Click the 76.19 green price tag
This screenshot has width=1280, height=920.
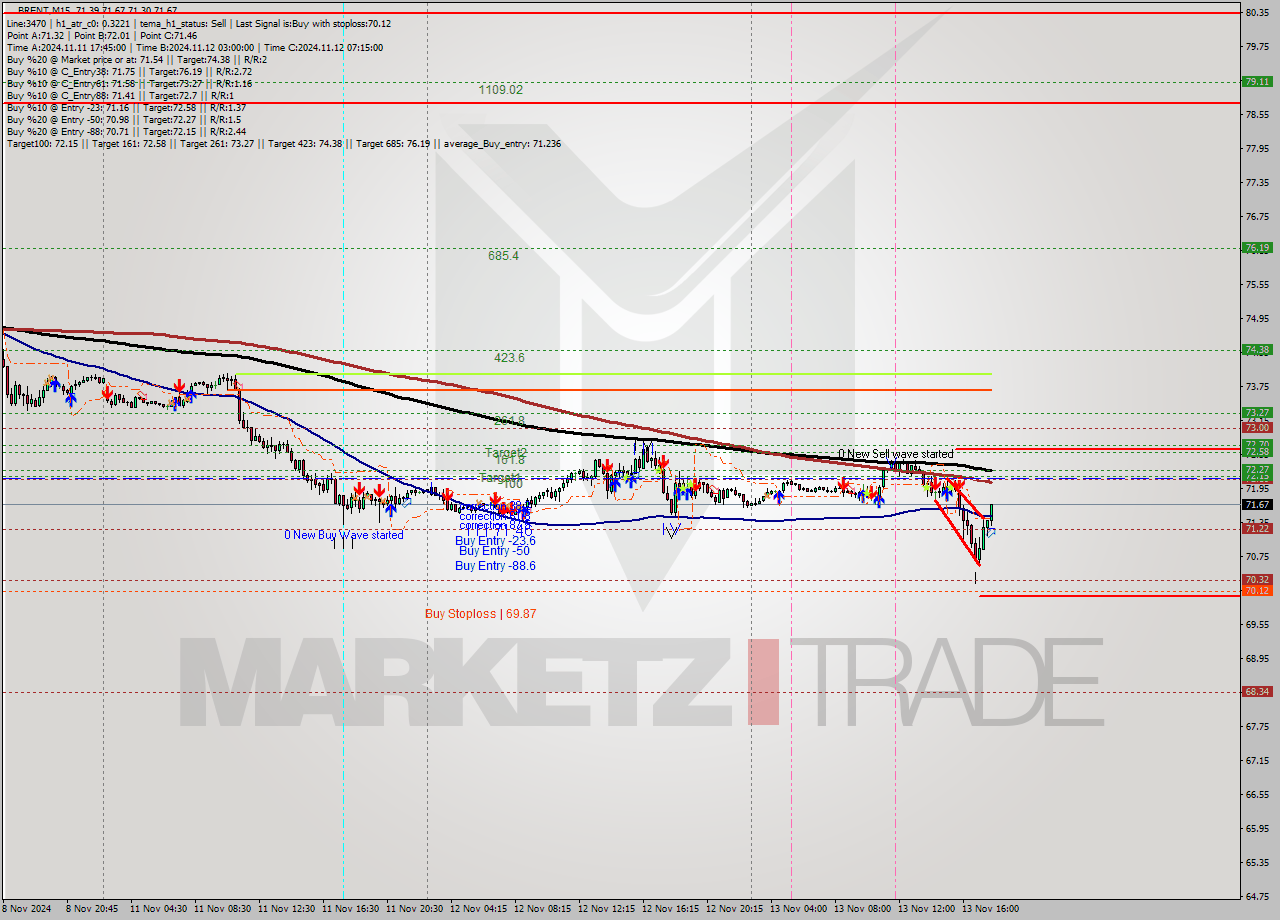(x=1257, y=247)
